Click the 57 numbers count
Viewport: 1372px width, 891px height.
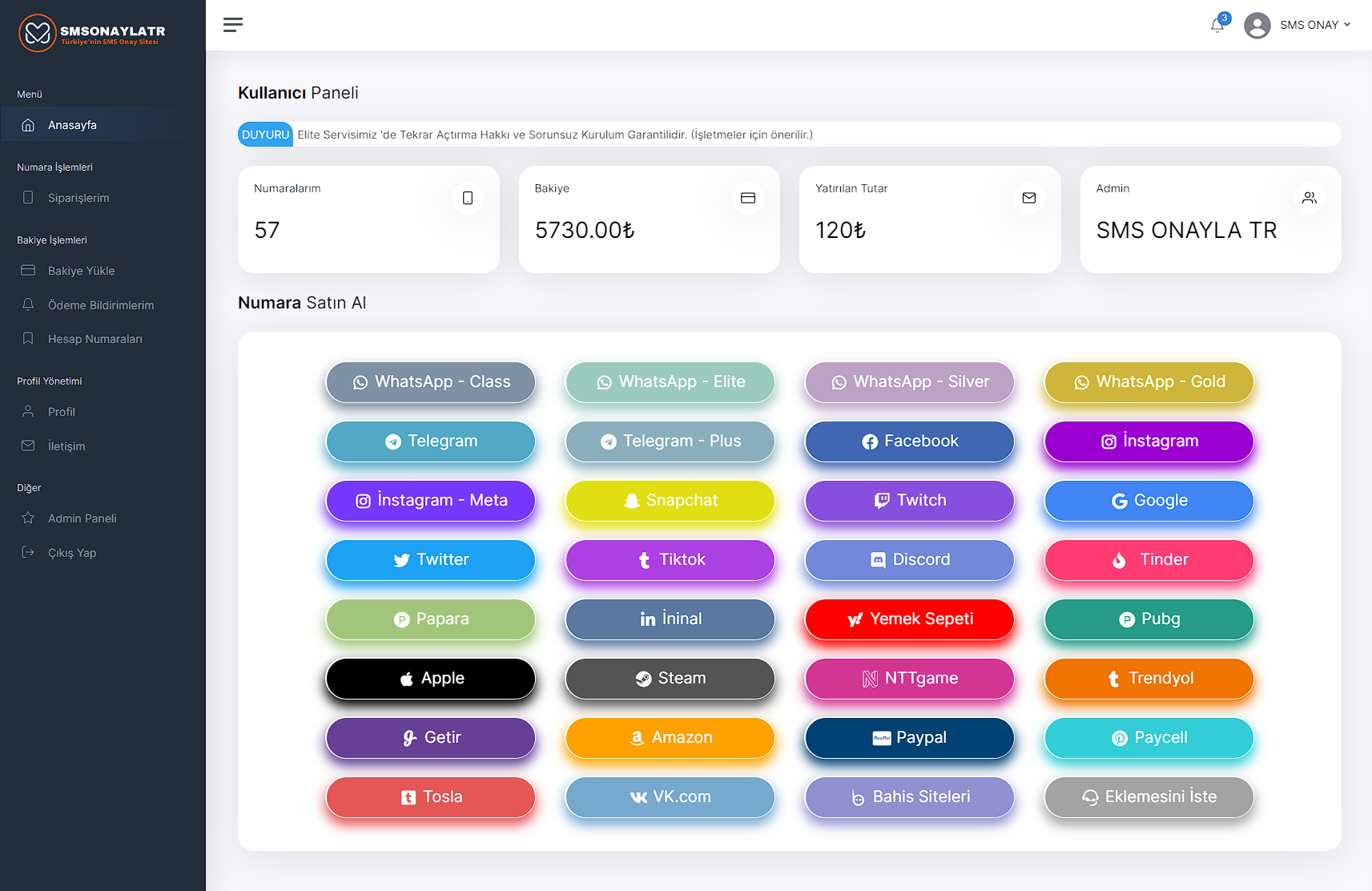[x=267, y=231]
